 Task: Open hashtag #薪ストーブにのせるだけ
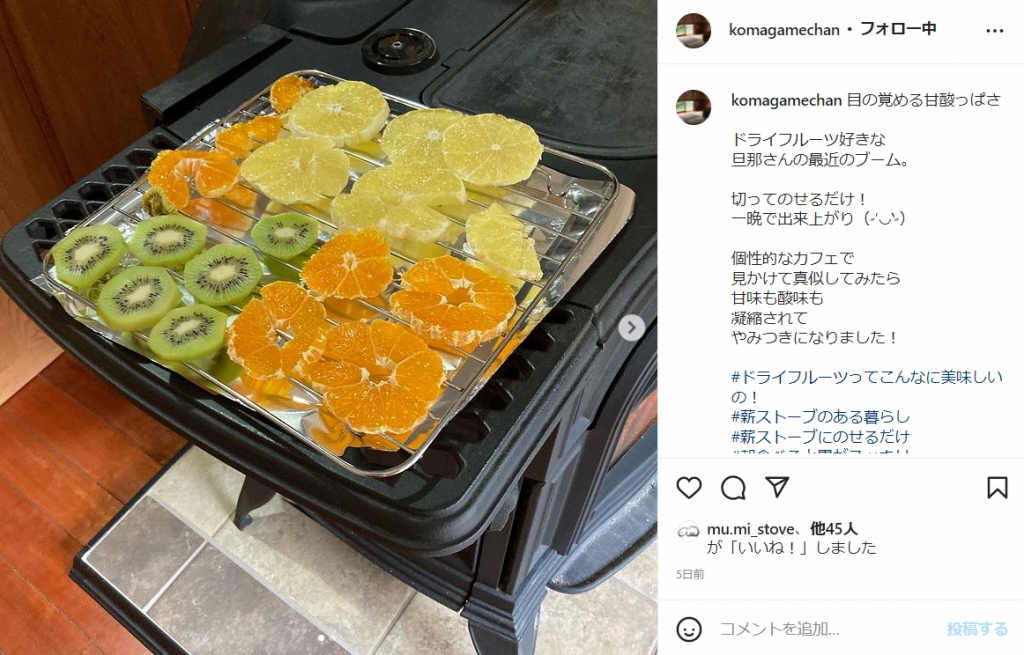click(820, 436)
